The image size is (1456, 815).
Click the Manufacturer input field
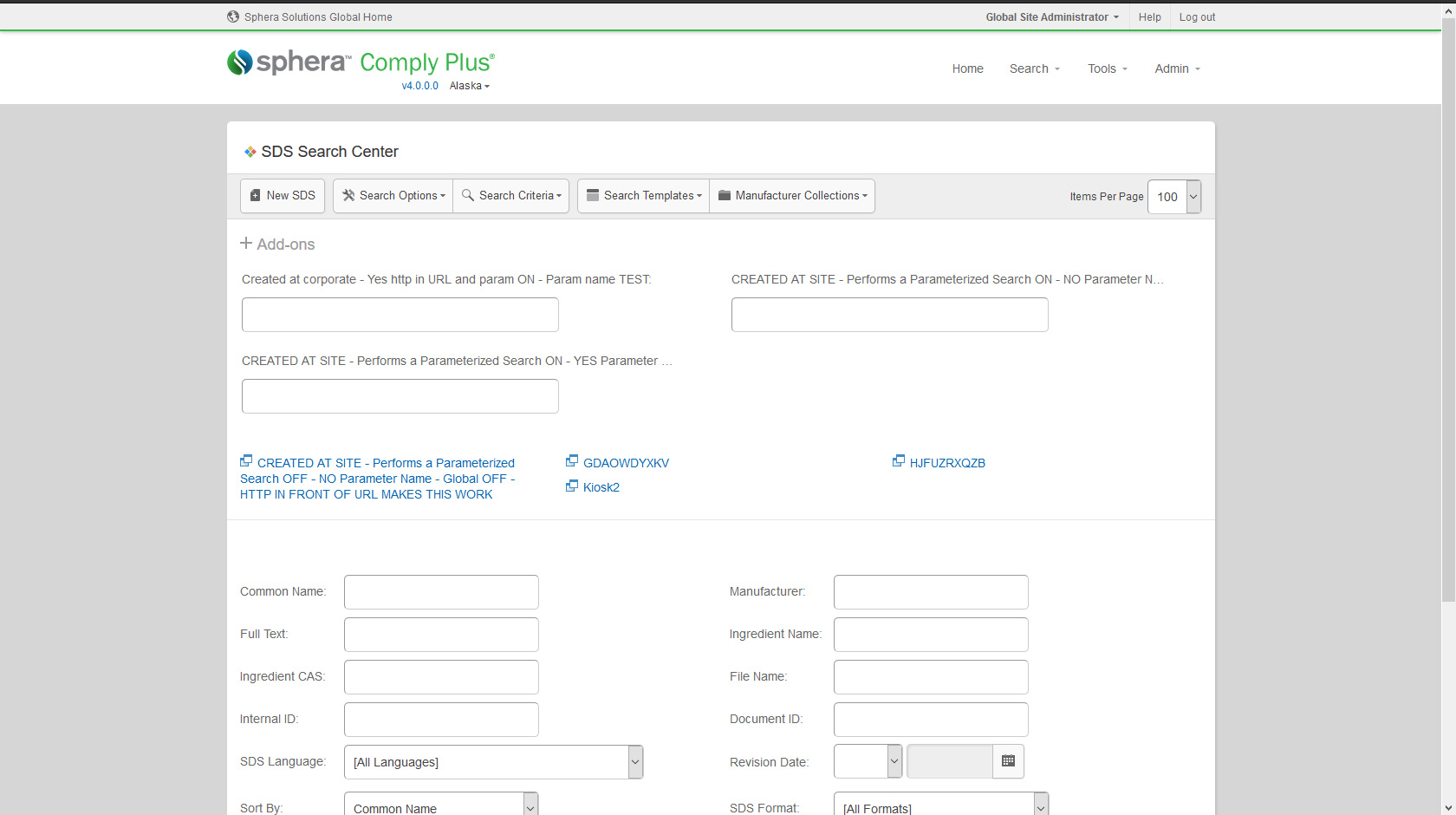[x=931, y=592]
